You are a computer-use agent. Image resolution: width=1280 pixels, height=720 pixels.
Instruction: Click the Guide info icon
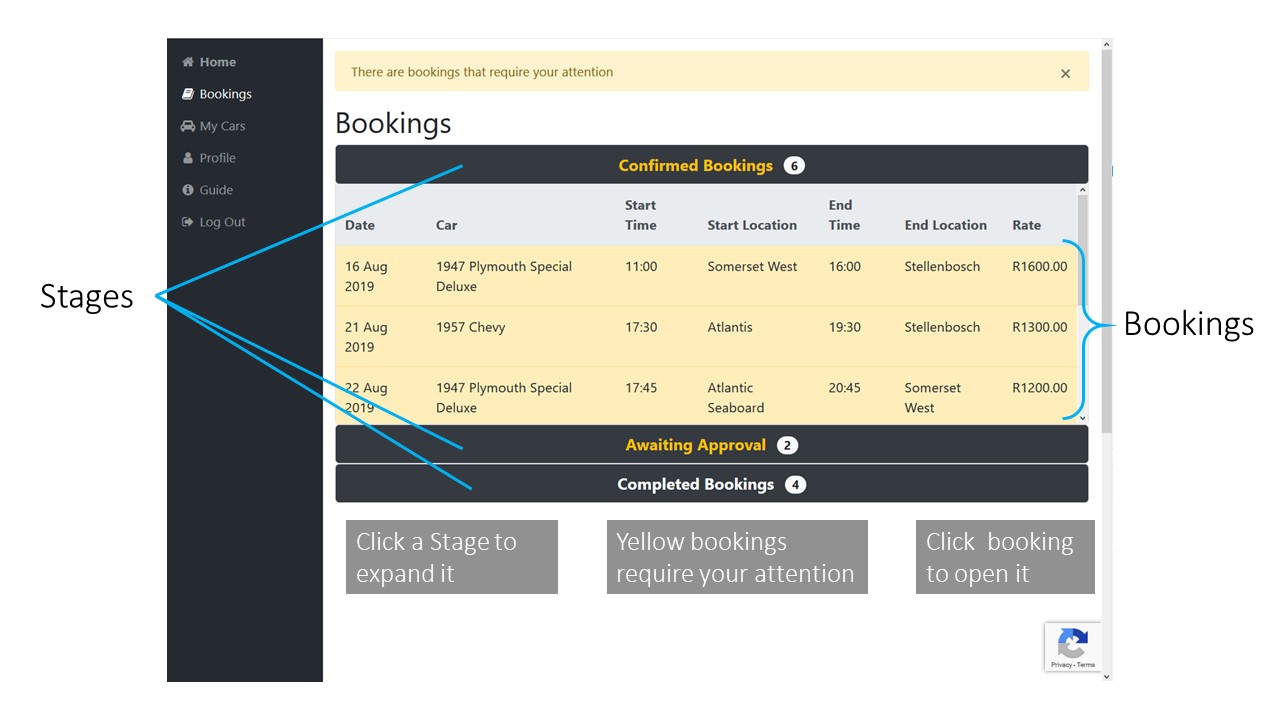click(187, 190)
